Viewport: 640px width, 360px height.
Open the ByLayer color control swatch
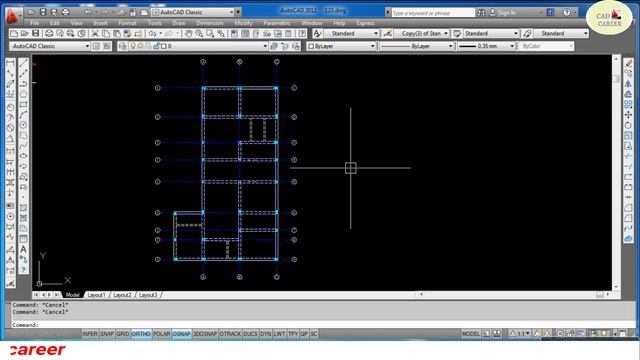(341, 46)
